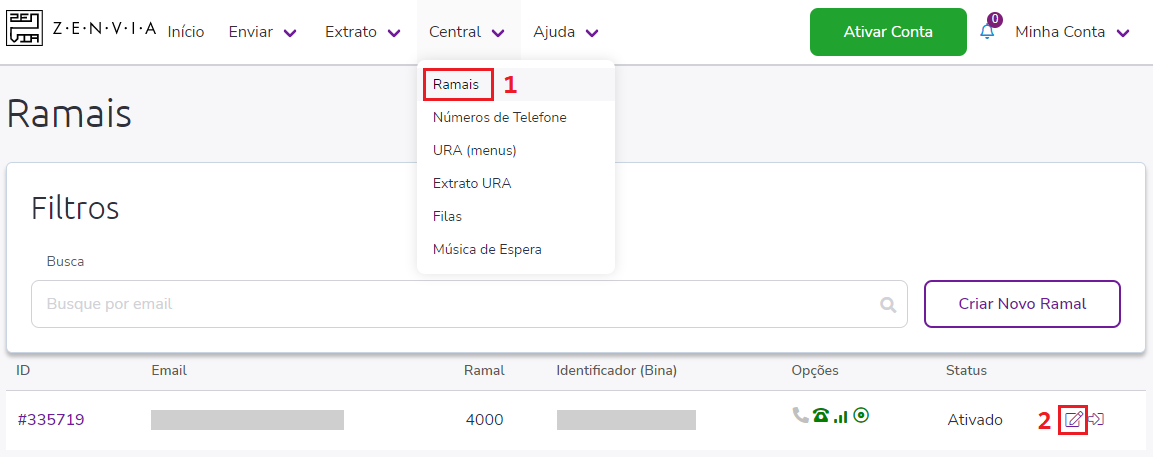Open Música de Espera menu entry
This screenshot has height=457, width=1153.
(x=488, y=249)
